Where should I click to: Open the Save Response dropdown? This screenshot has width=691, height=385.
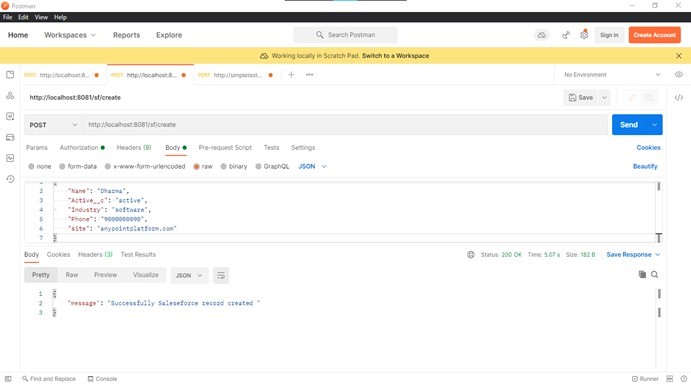[633, 255]
